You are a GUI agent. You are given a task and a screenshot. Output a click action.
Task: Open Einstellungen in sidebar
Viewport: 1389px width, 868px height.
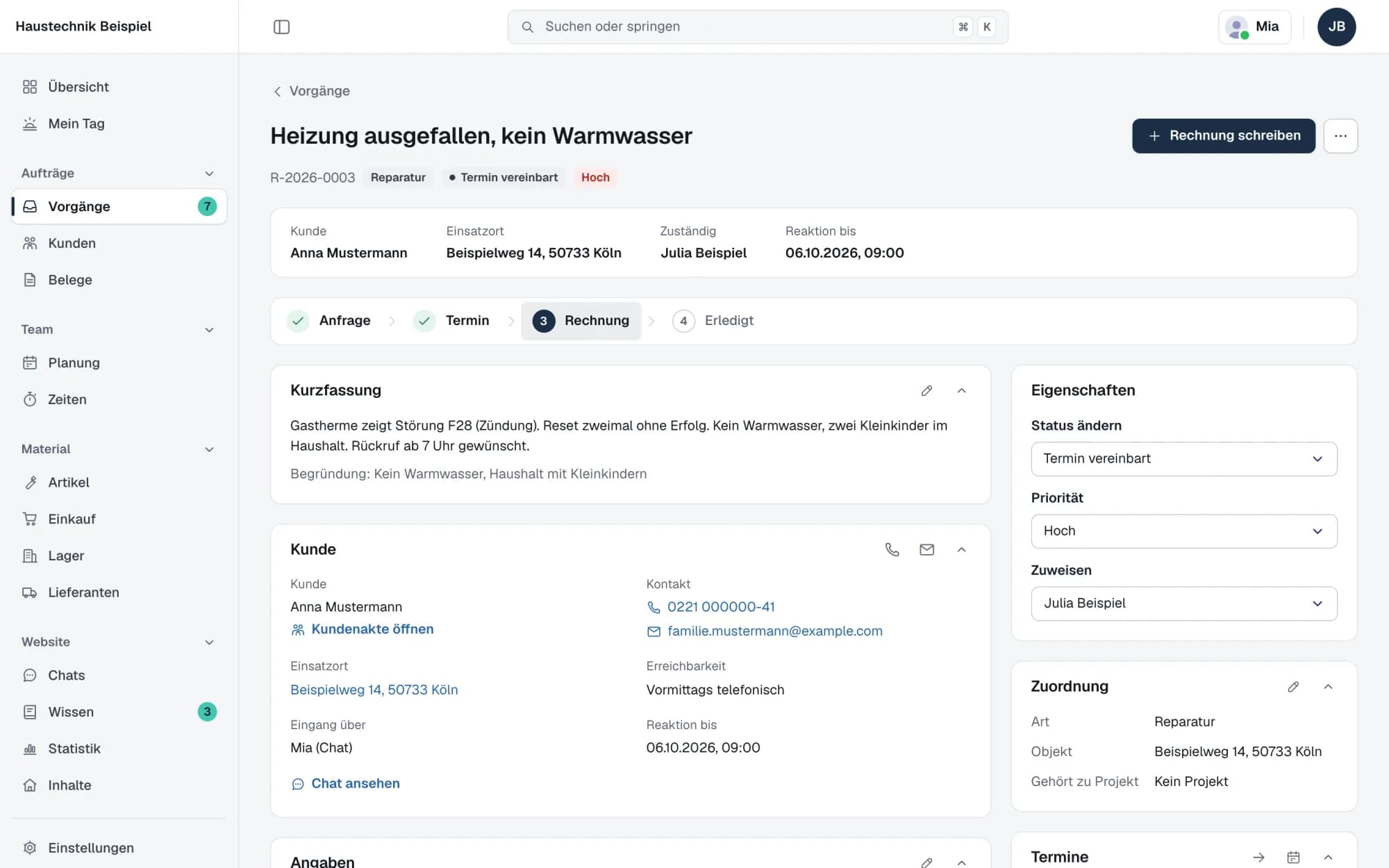point(119,848)
